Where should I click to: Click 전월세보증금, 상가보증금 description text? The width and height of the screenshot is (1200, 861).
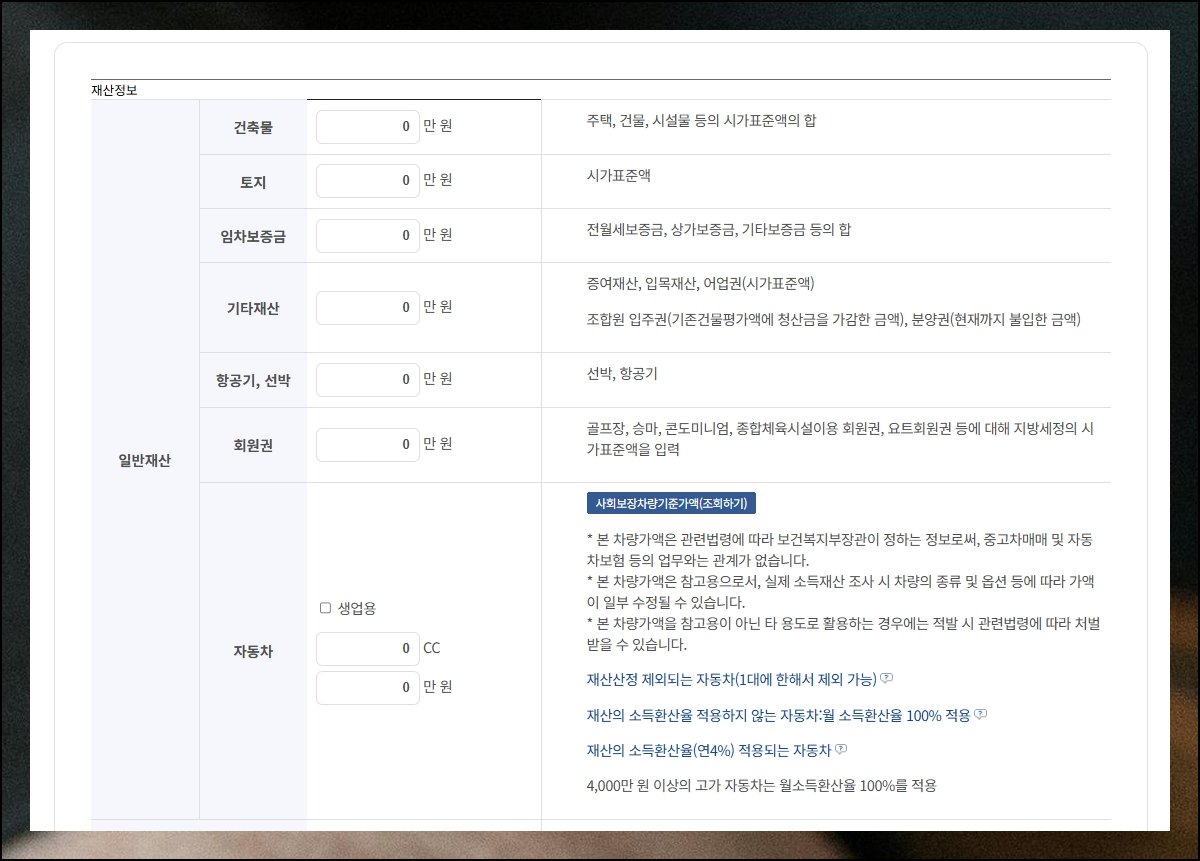coord(719,230)
